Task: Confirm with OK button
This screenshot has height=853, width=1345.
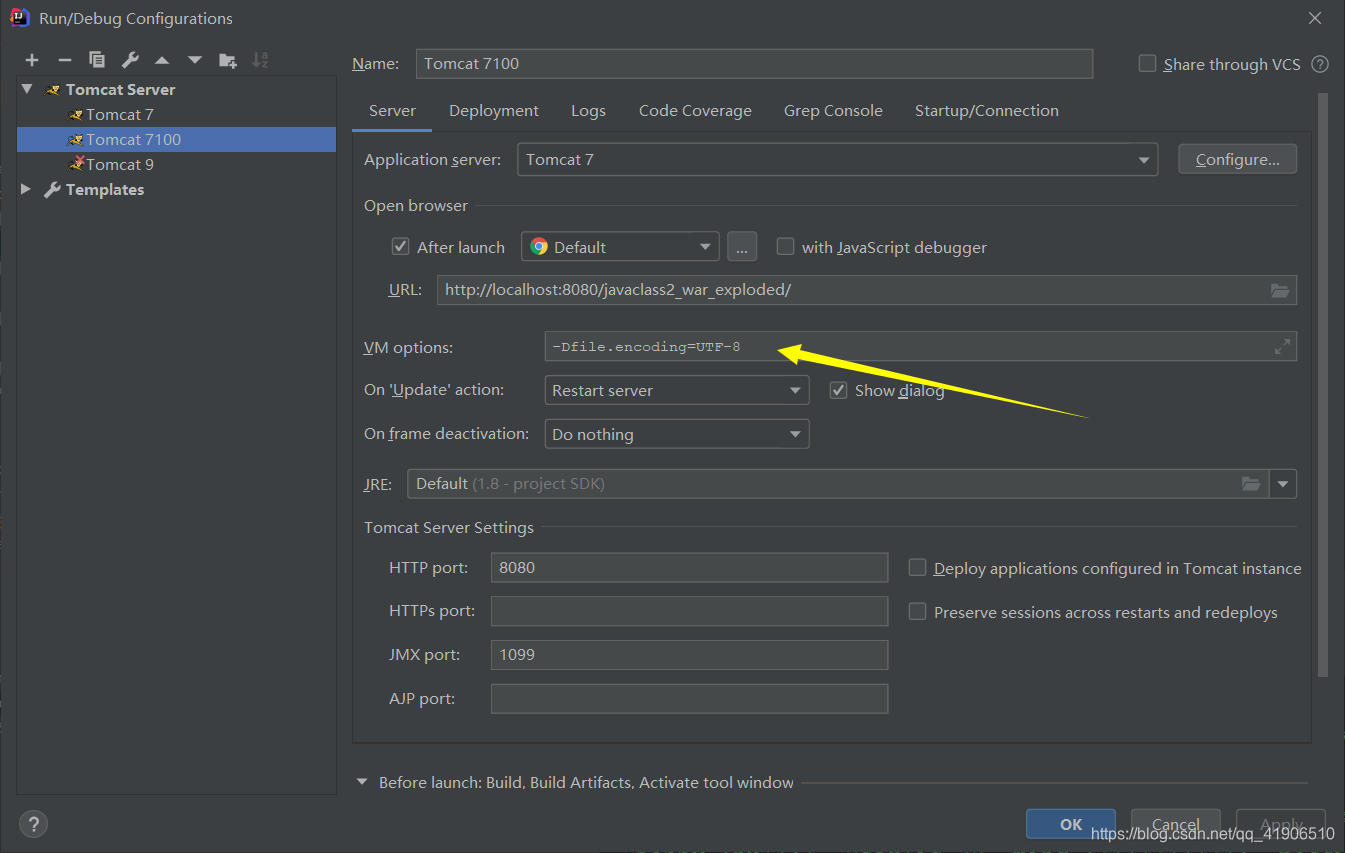Action: (x=1071, y=824)
